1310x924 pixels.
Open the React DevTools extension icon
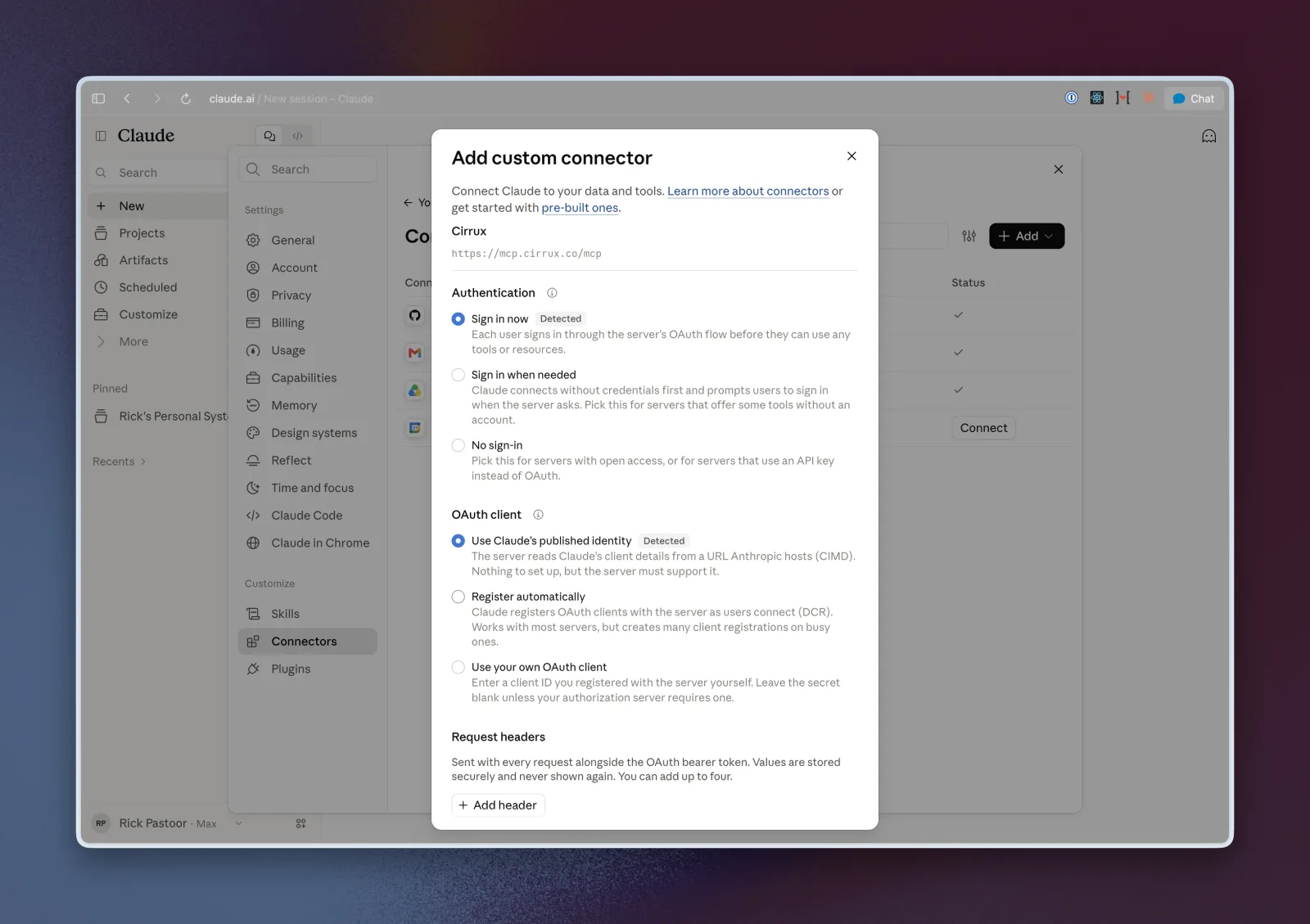(x=1097, y=98)
